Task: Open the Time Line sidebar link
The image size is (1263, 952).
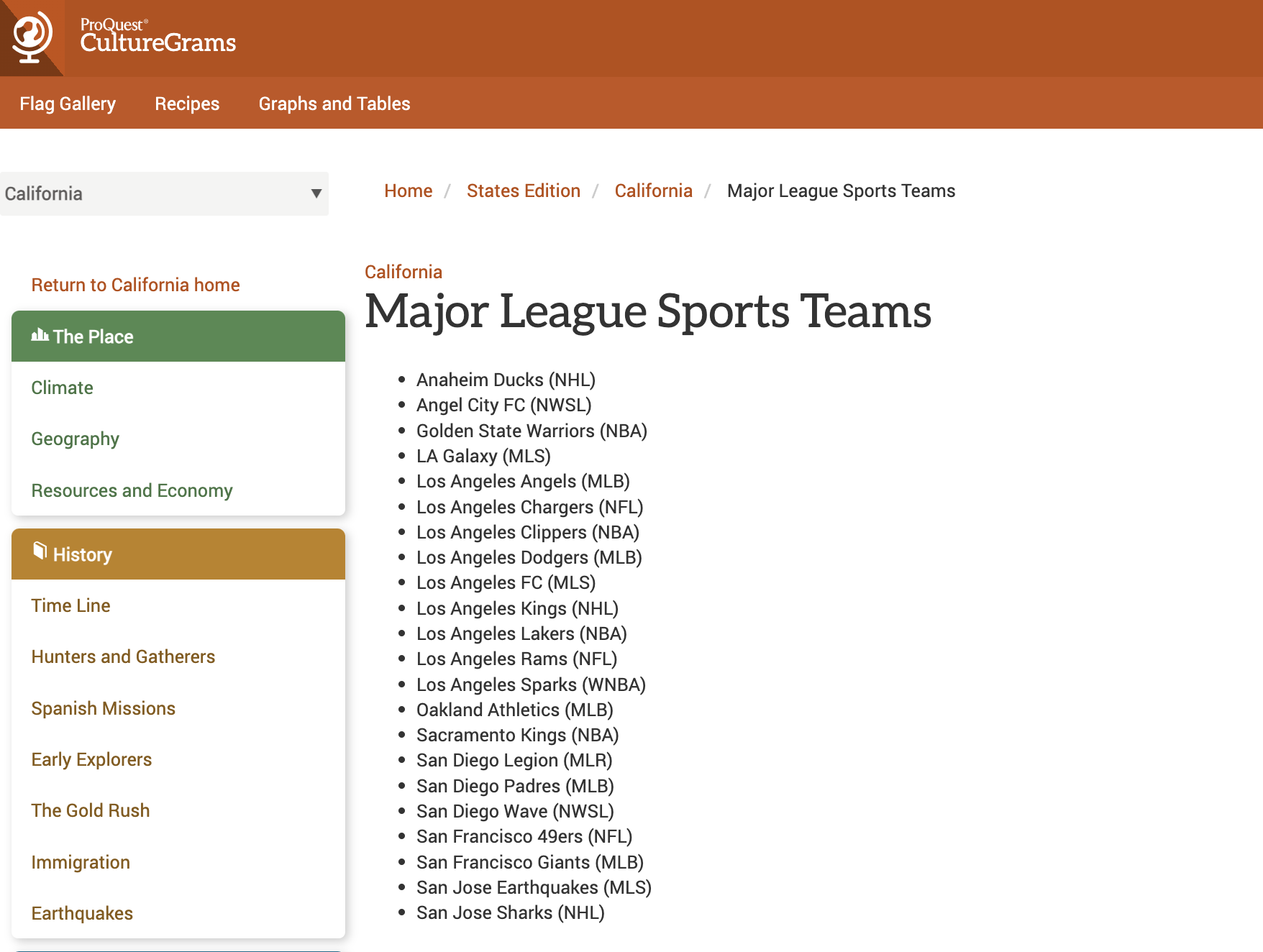Action: pyautogui.click(x=71, y=605)
